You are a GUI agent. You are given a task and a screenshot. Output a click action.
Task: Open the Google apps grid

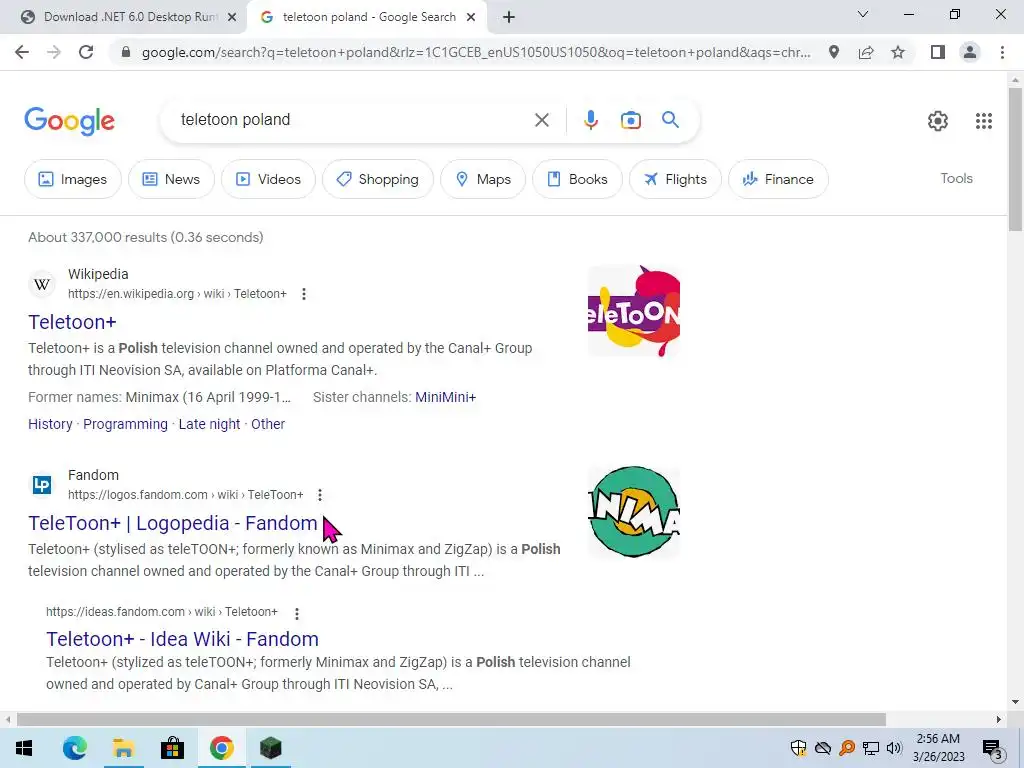(984, 121)
